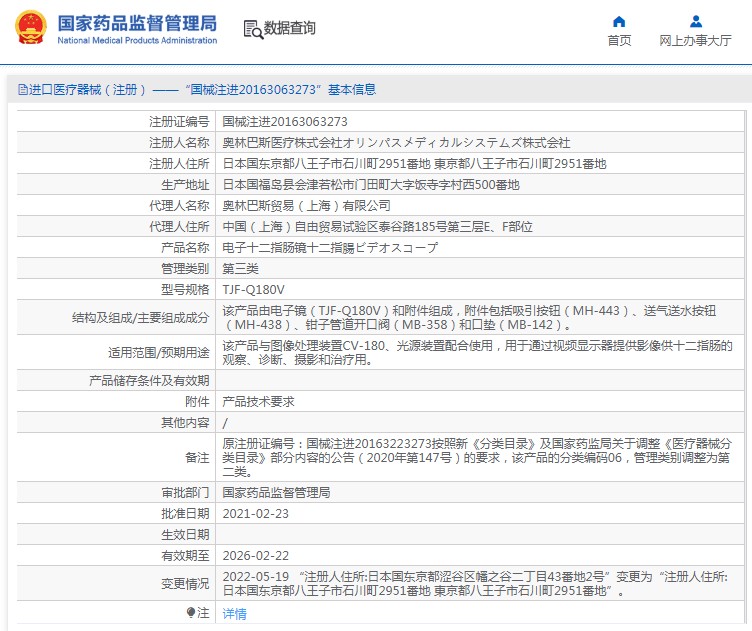
Task: Click change record dated 2022-05-19
Action: point(475,584)
